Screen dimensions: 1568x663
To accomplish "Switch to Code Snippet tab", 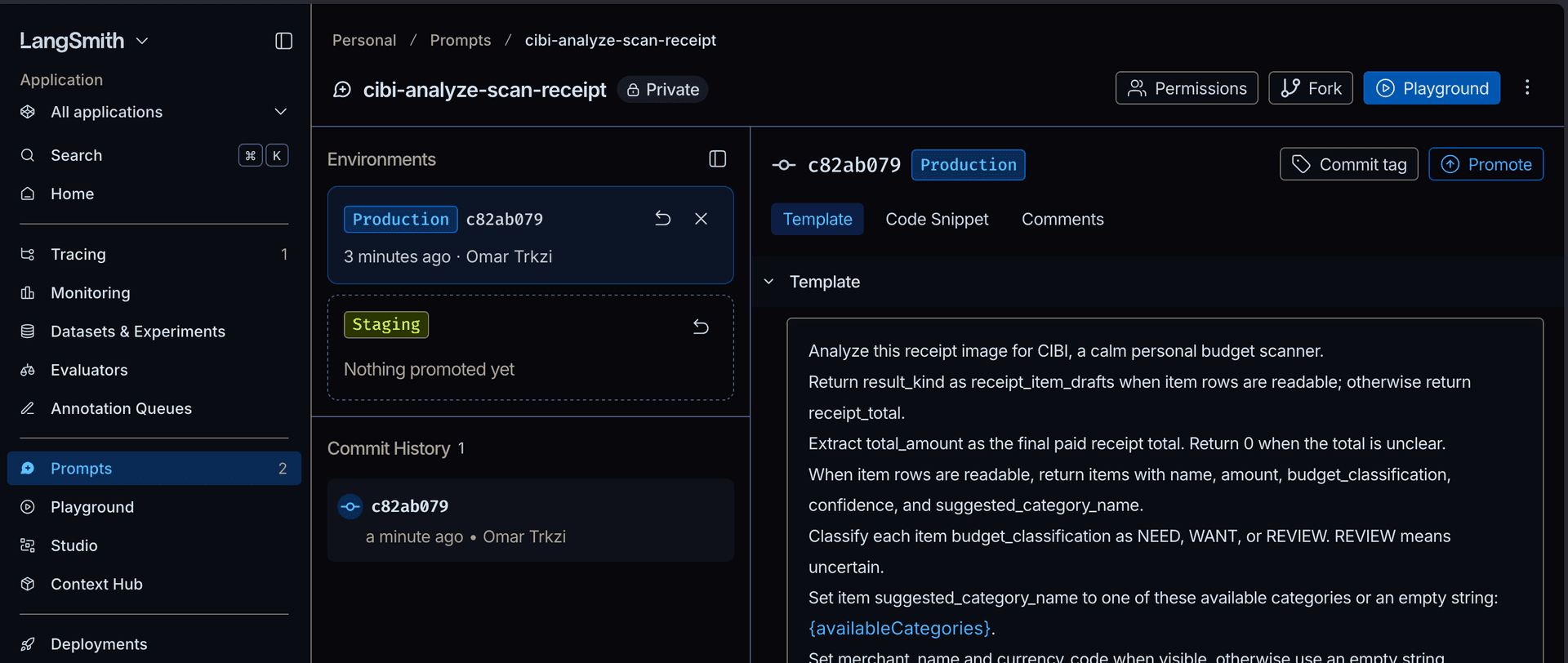I will [937, 219].
